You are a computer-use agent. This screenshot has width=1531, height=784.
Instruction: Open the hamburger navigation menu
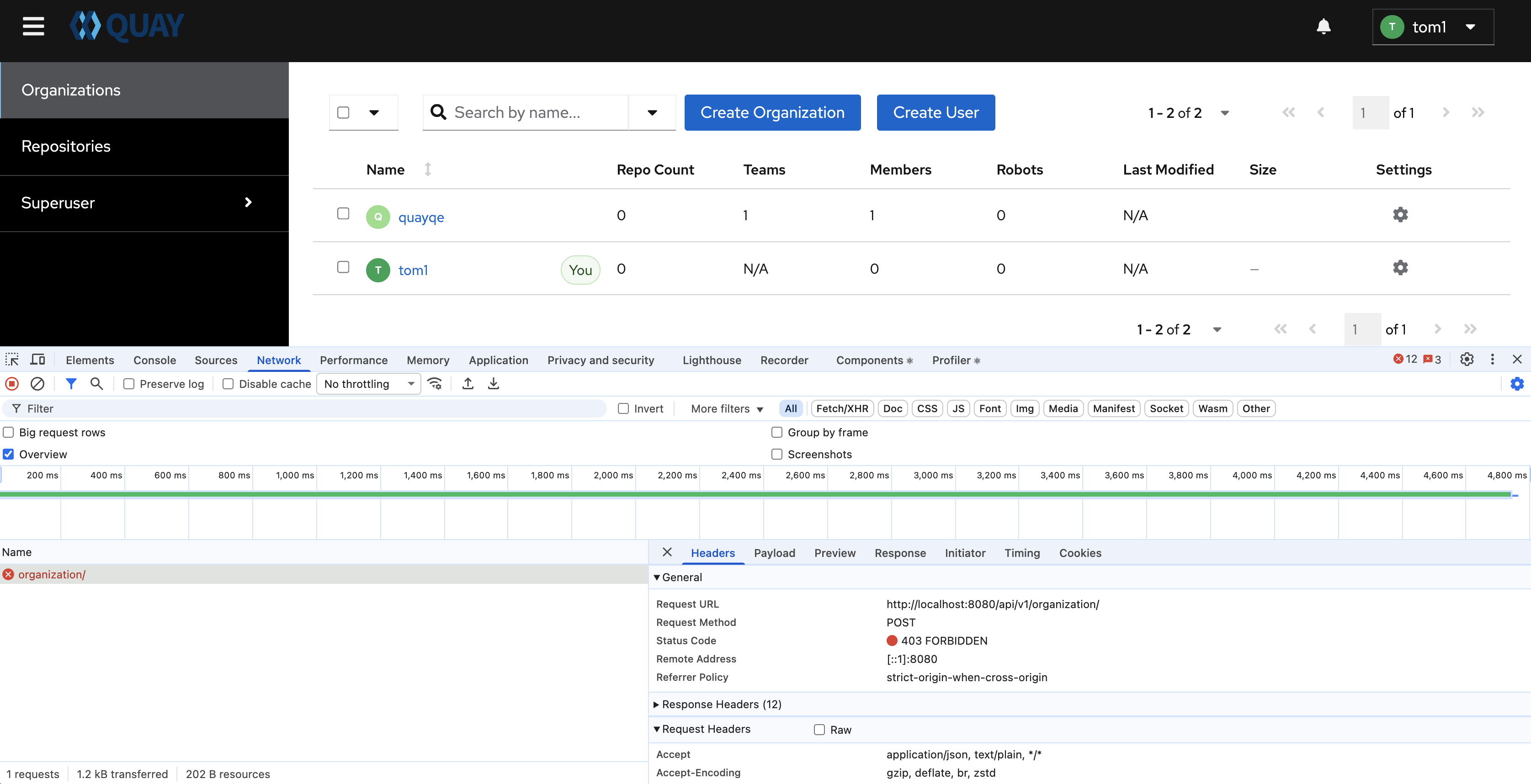[33, 26]
